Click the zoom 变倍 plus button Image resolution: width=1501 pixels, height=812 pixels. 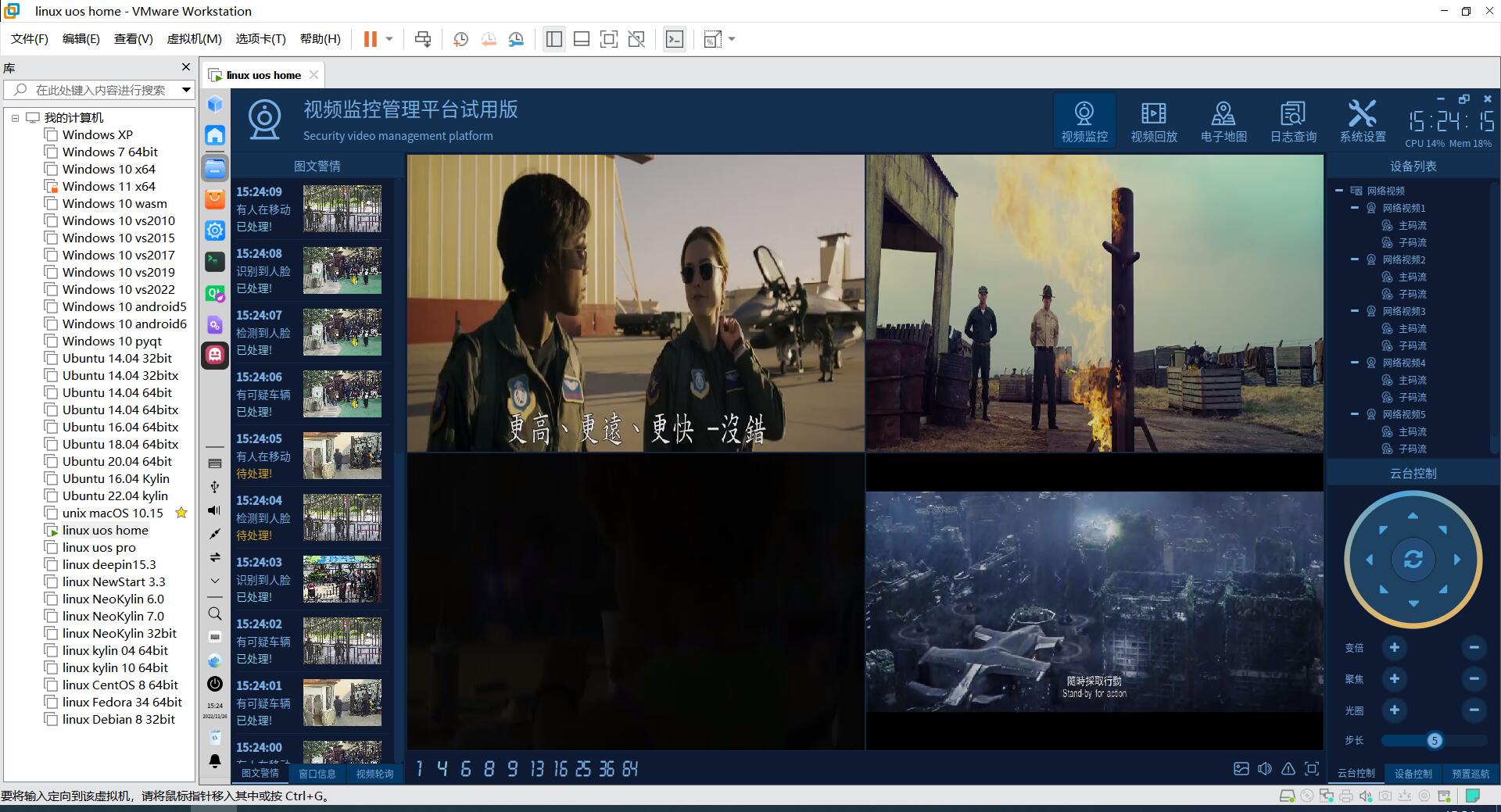click(1394, 648)
